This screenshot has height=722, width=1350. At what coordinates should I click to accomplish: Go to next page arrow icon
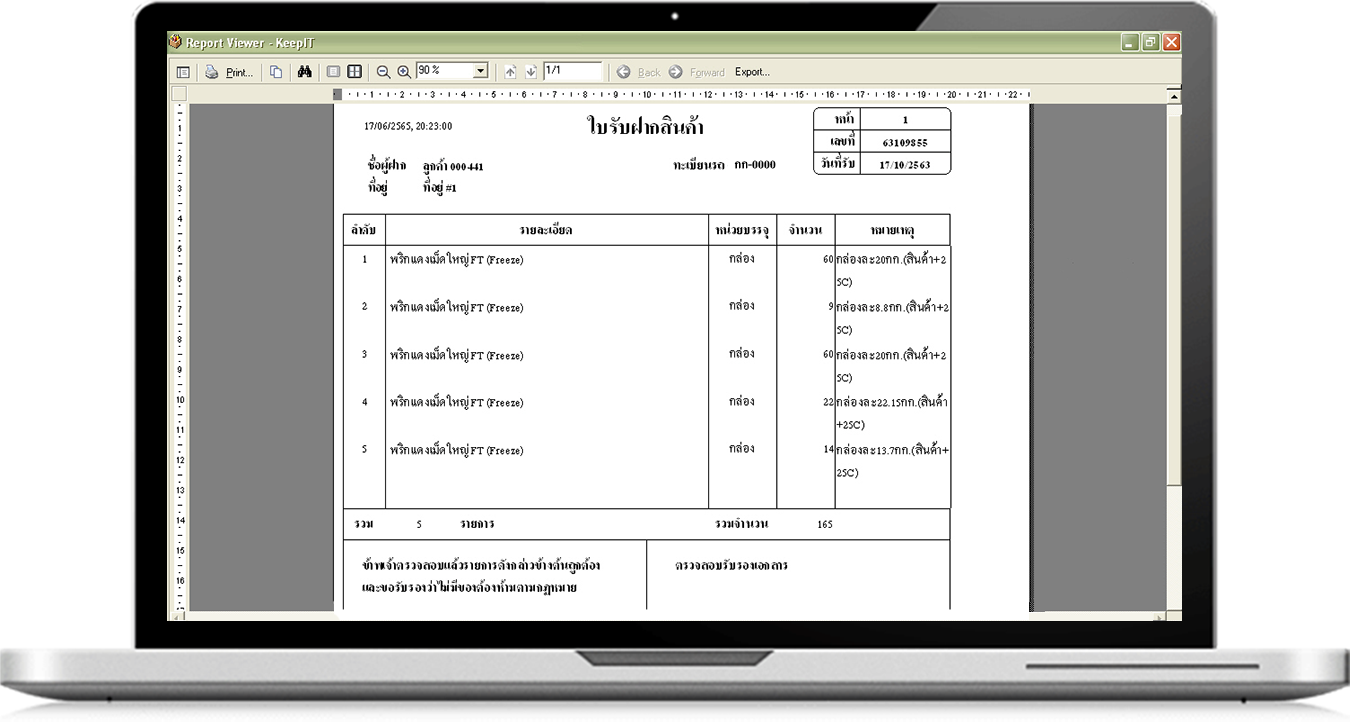click(530, 72)
